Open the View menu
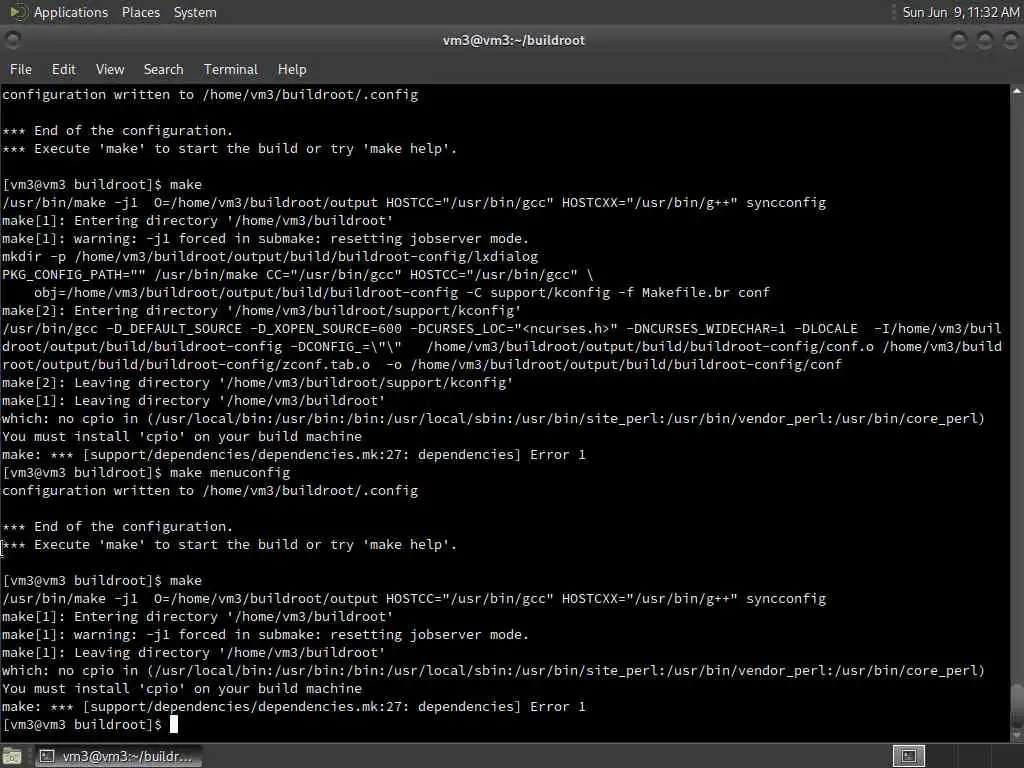The image size is (1024, 768). pyautogui.click(x=110, y=69)
